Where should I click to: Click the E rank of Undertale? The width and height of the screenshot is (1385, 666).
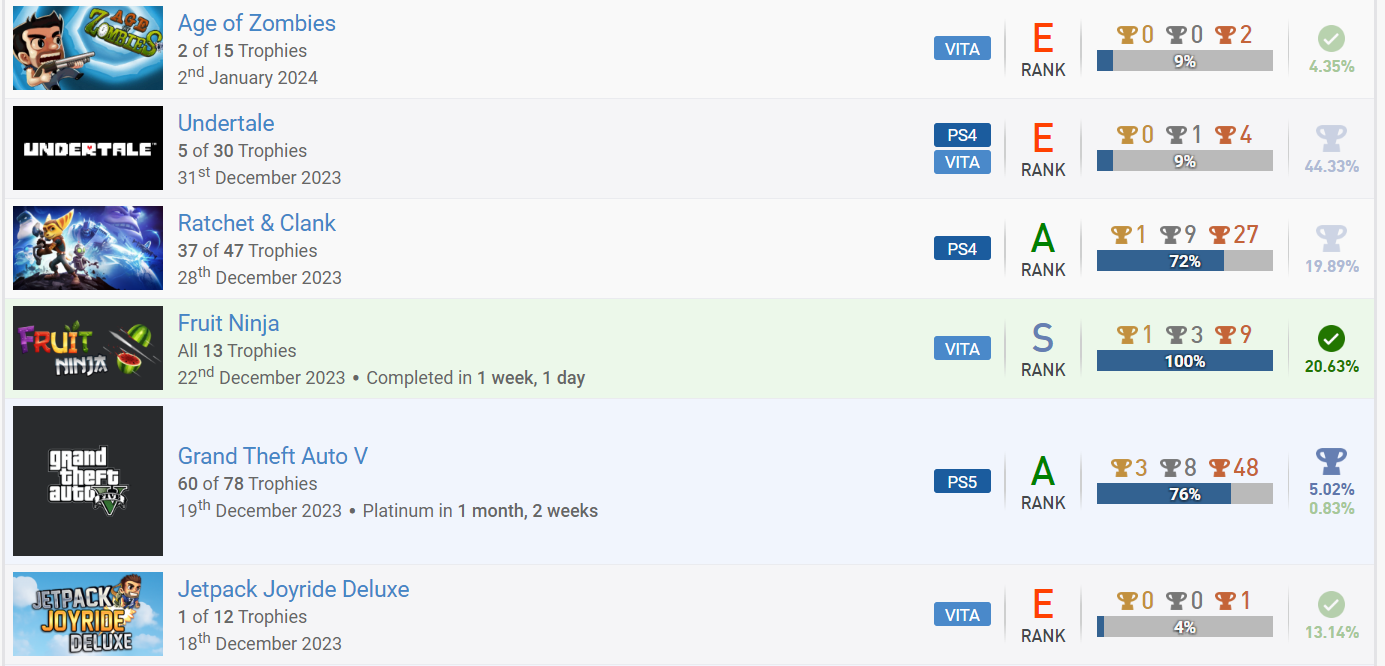point(1043,139)
